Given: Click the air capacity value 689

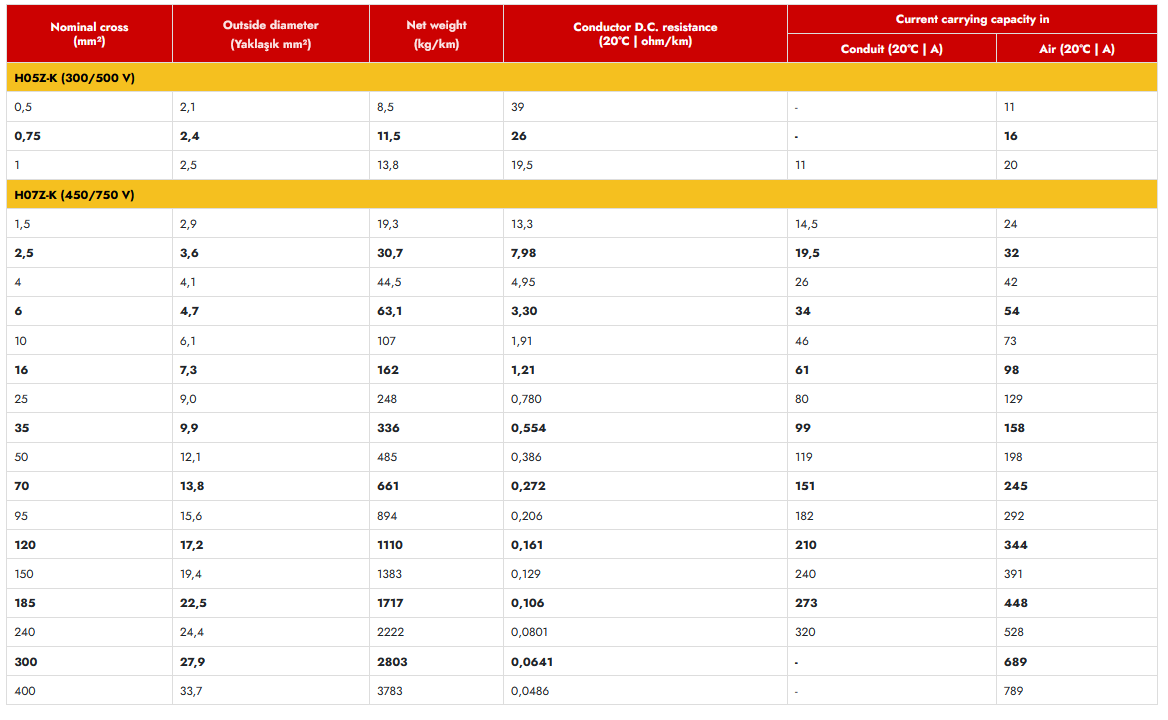Looking at the screenshot, I should click(x=1015, y=662).
